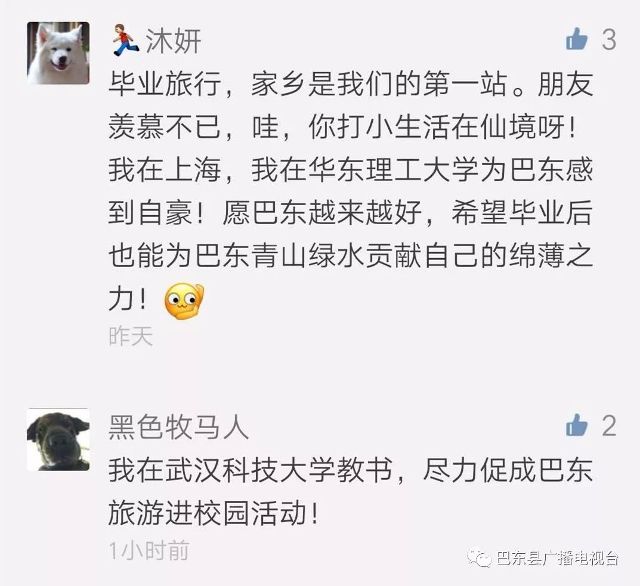This screenshot has width=640, height=586.
Task: Like 沐妍's comment with thumbs-up icon
Action: 577,39
